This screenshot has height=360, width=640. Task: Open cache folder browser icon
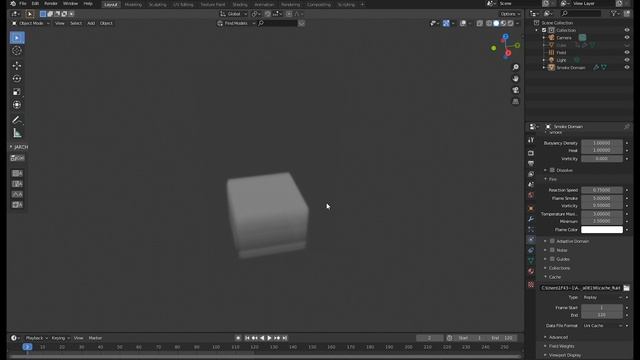click(627, 288)
